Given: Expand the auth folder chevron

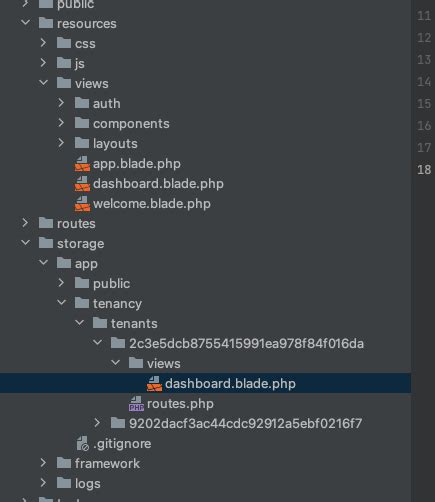Looking at the screenshot, I should point(61,103).
